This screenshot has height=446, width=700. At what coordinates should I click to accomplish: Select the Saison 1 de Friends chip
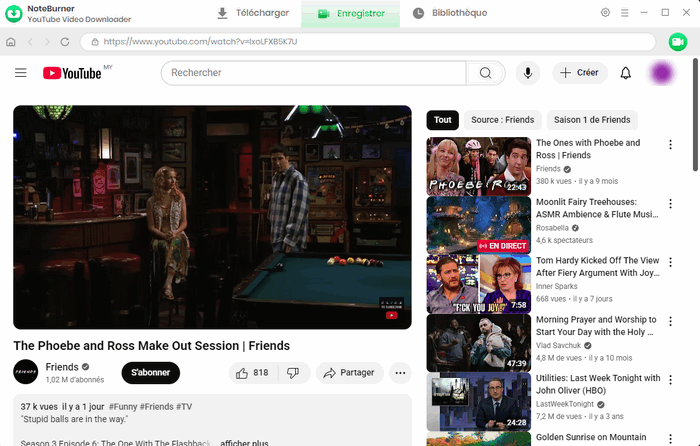pyautogui.click(x=592, y=120)
